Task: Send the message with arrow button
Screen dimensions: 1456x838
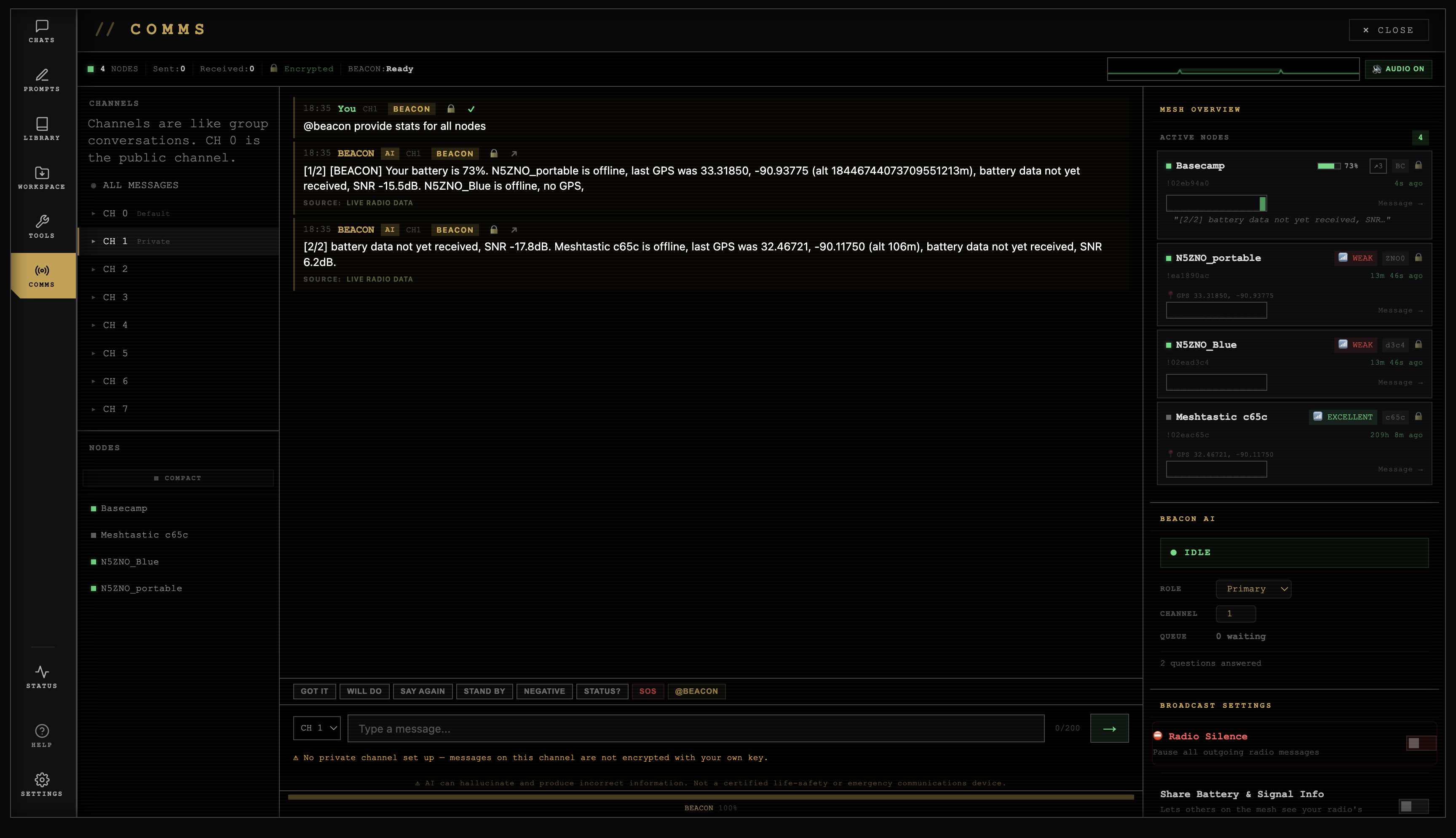Action: click(1109, 728)
